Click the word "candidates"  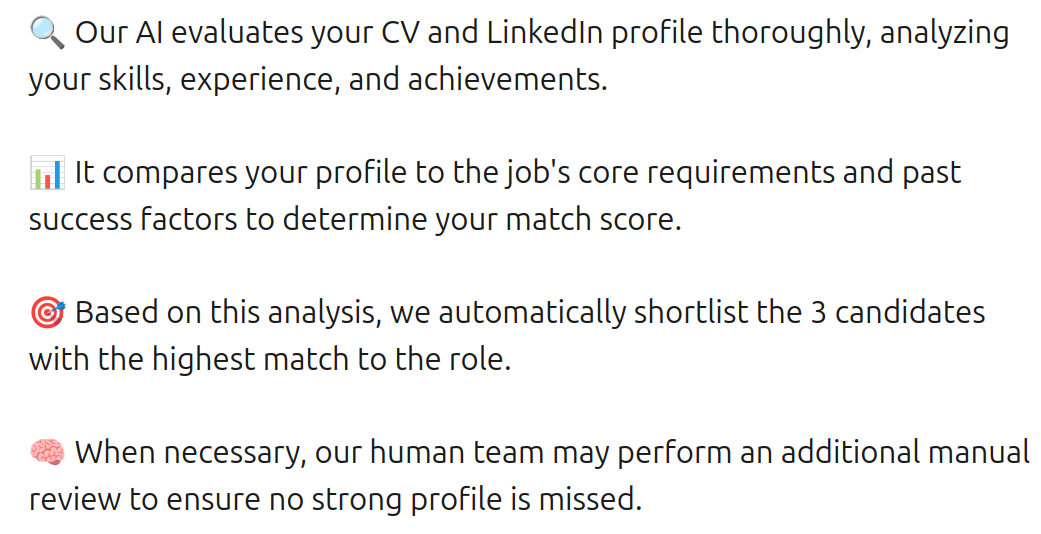[x=910, y=313]
